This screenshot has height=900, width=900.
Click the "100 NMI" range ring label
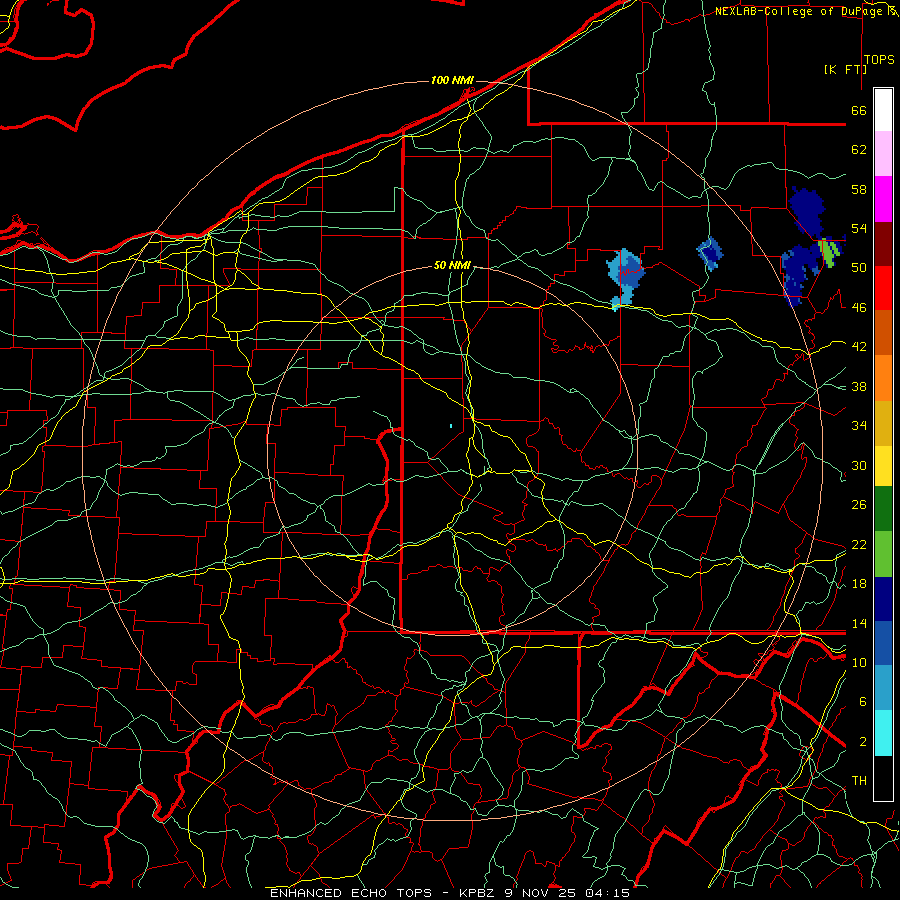click(x=452, y=80)
